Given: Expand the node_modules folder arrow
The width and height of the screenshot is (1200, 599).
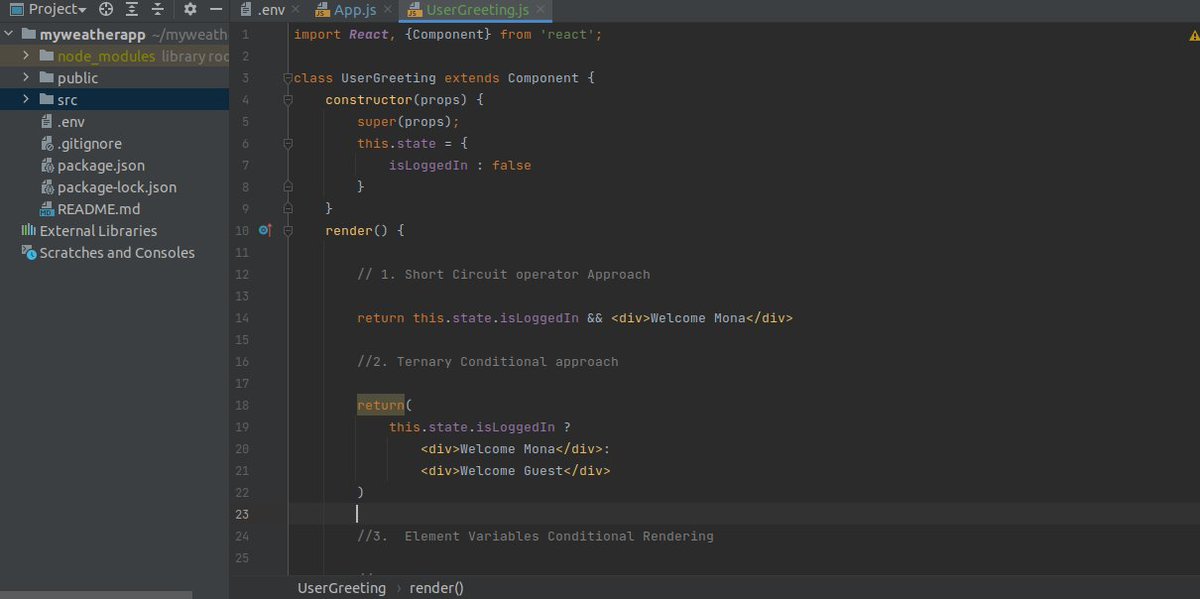Looking at the screenshot, I should click(x=26, y=56).
